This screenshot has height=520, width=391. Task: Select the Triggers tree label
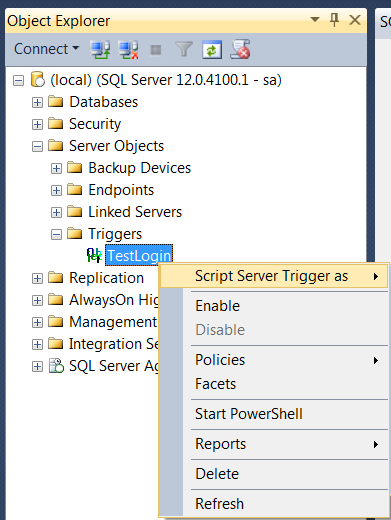(115, 234)
